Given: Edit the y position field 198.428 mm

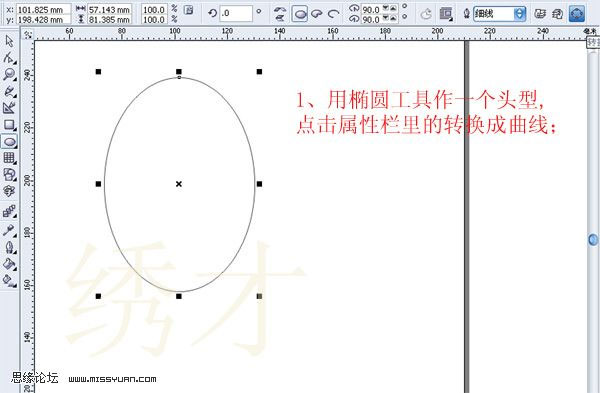Looking at the screenshot, I should [43, 19].
